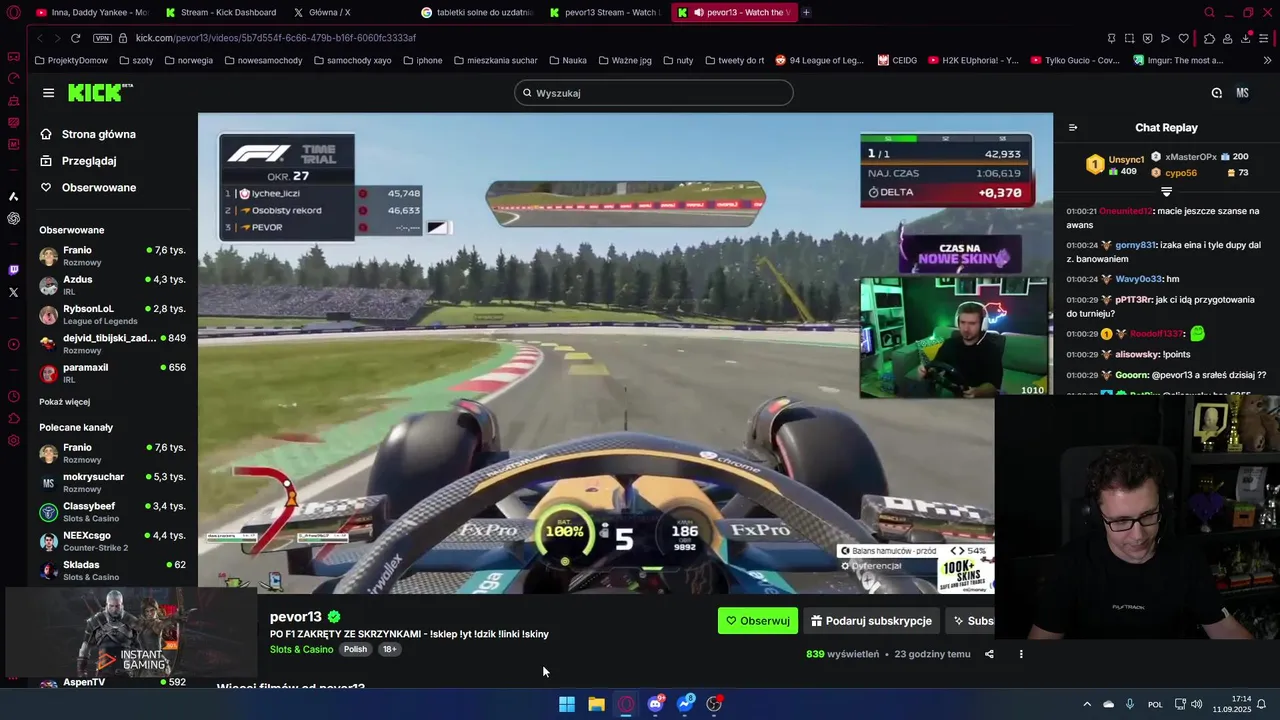
Task: Reload the page
Action: (x=75, y=38)
